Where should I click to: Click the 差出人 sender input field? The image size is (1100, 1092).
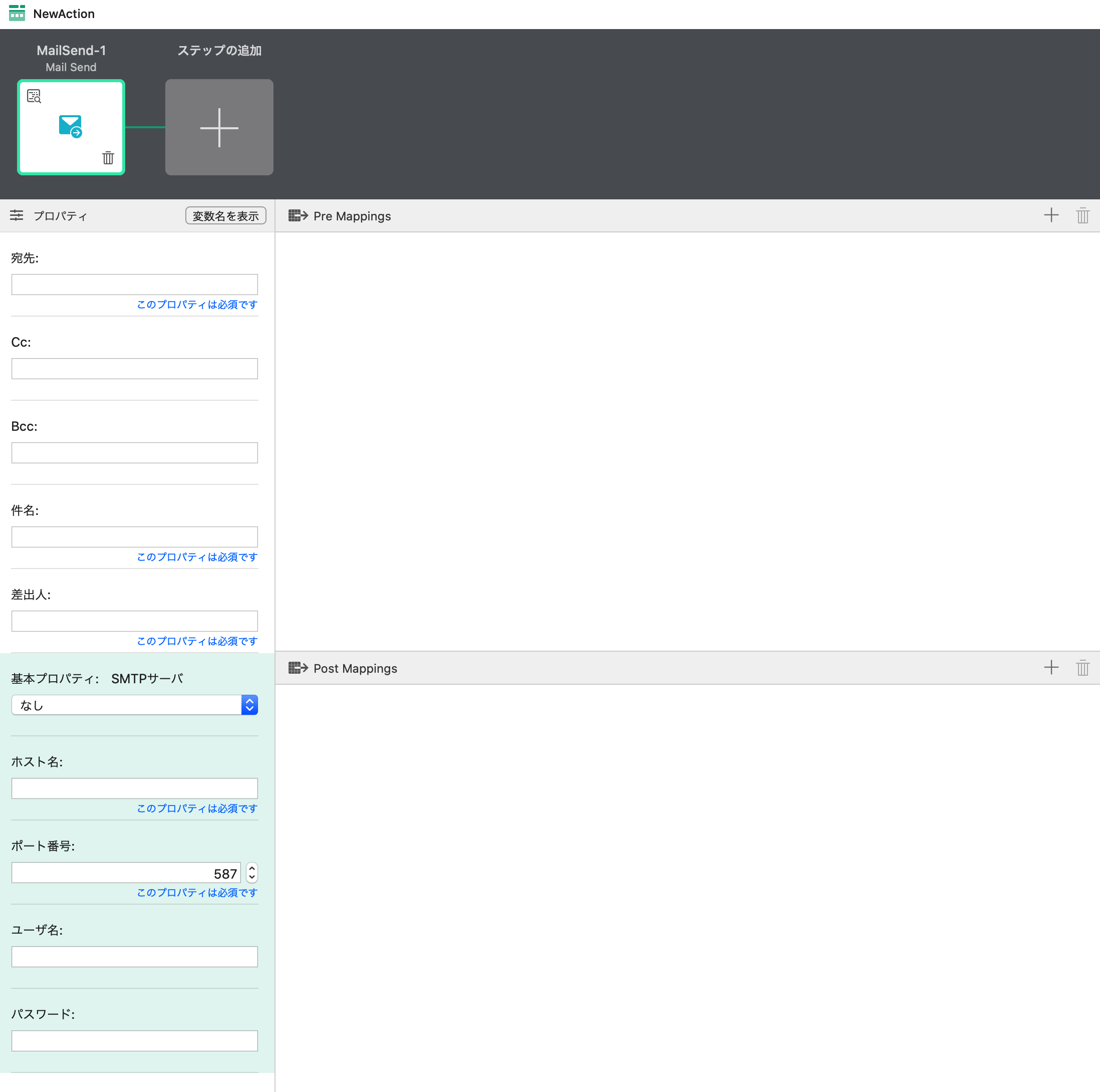click(134, 621)
